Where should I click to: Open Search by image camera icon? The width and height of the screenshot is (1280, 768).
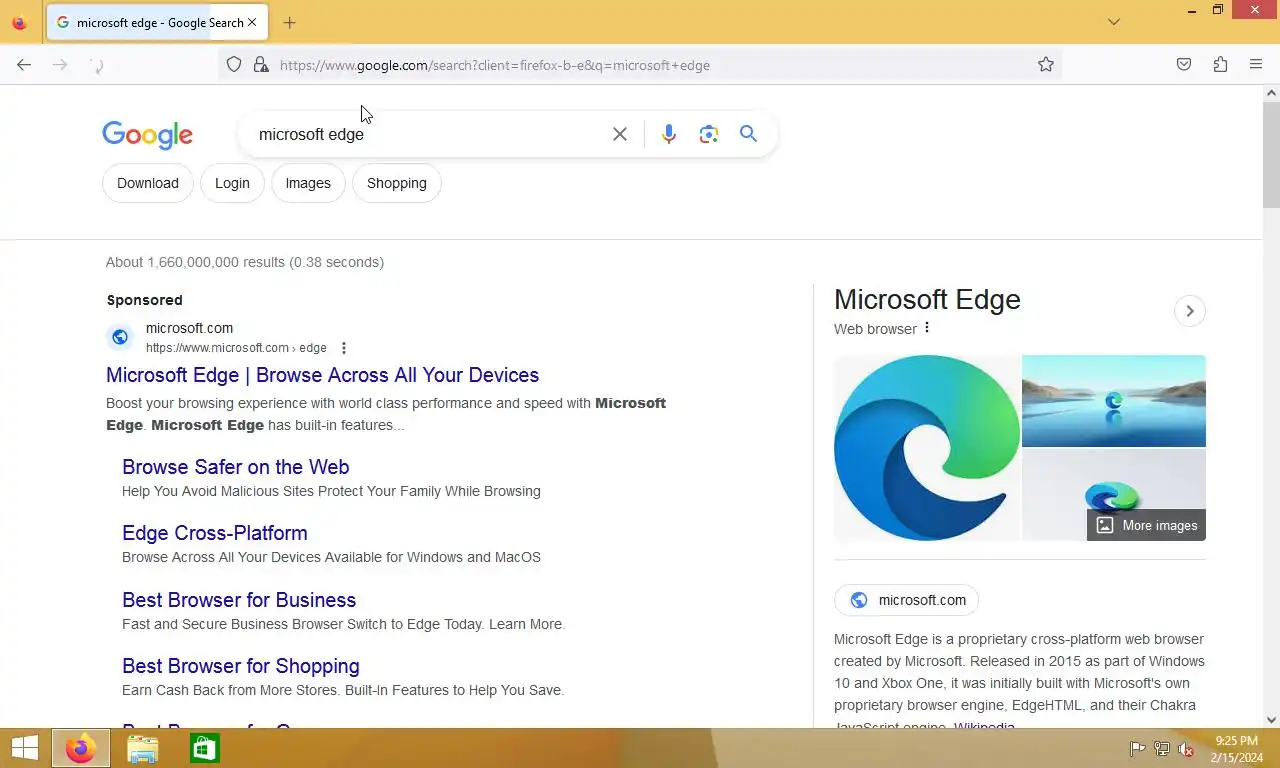(x=709, y=134)
